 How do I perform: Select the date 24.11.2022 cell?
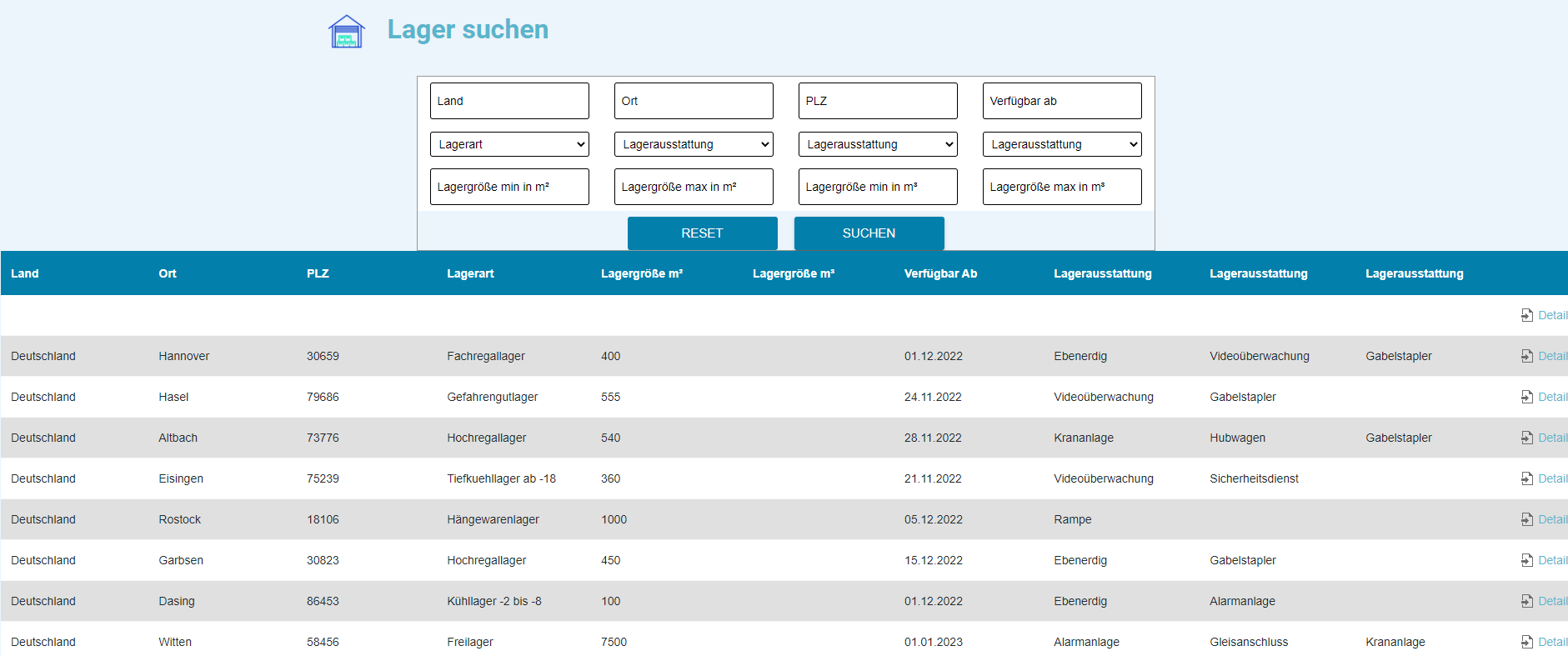933,397
